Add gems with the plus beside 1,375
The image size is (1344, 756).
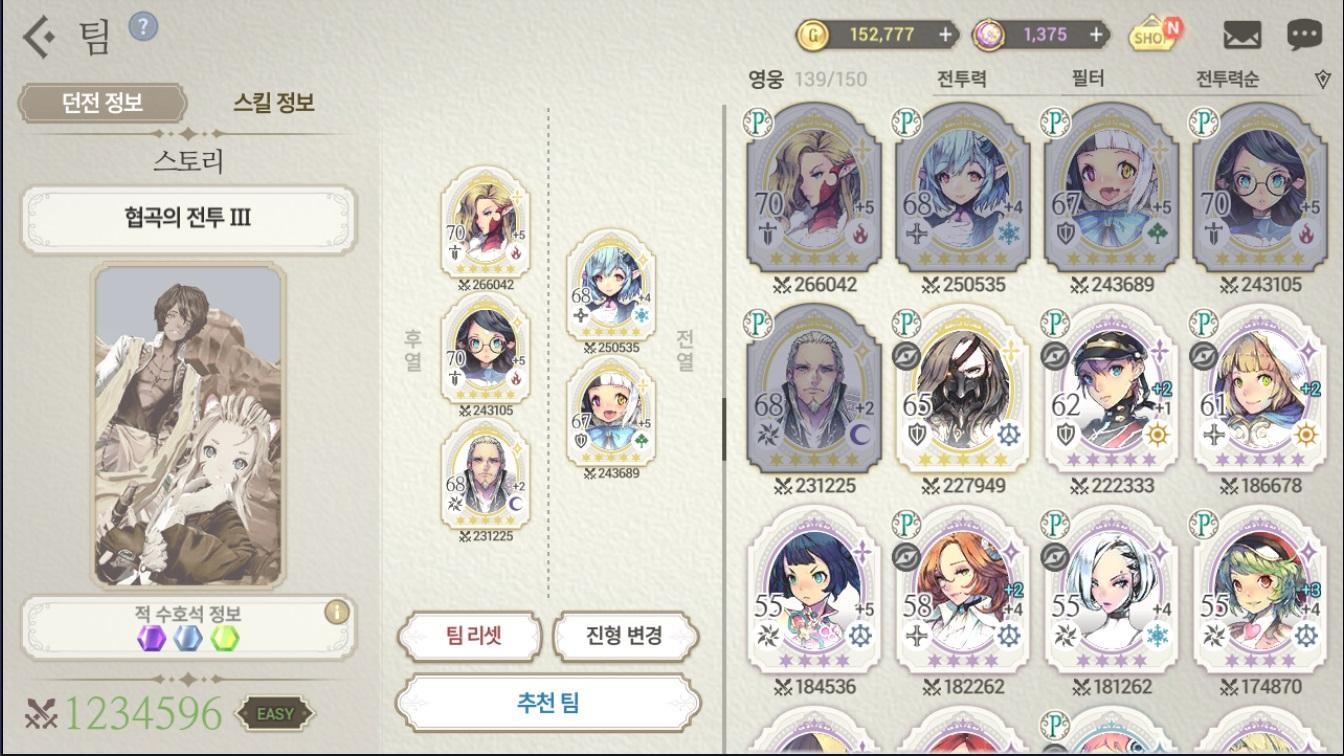(x=1097, y=35)
